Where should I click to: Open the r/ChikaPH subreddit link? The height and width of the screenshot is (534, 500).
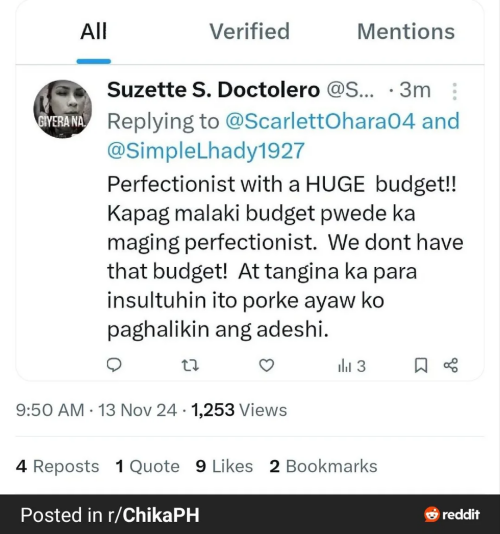(153, 515)
